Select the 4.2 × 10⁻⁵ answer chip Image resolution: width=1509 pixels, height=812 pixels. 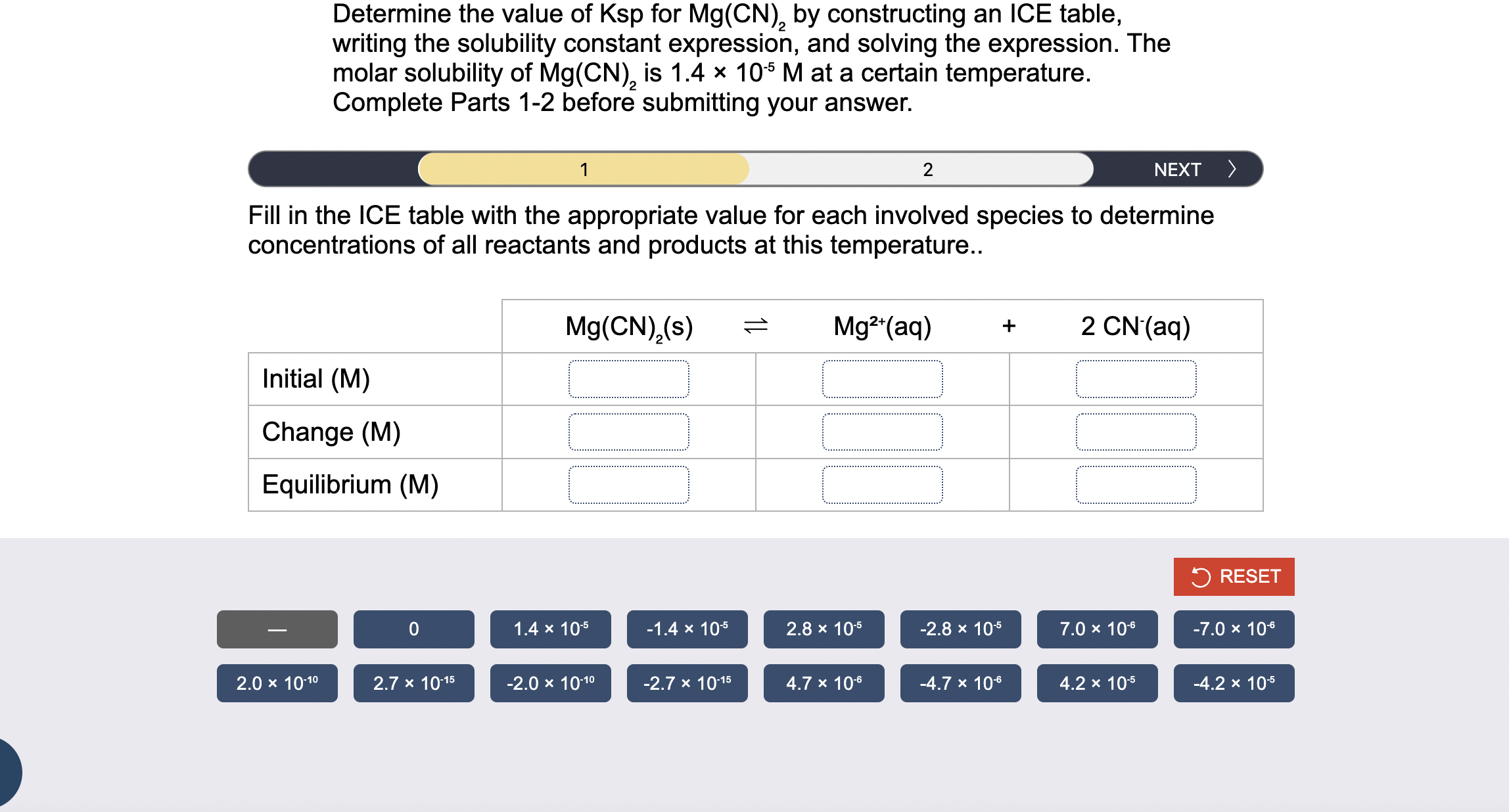[x=1097, y=683]
